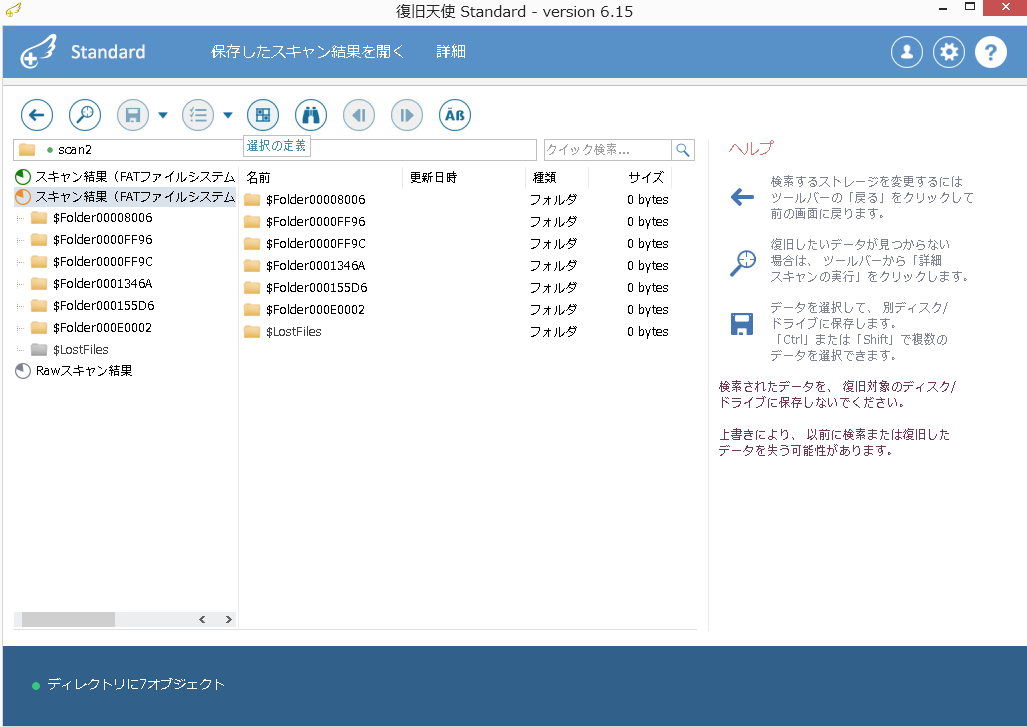Click the quick search magnifier button

[682, 150]
